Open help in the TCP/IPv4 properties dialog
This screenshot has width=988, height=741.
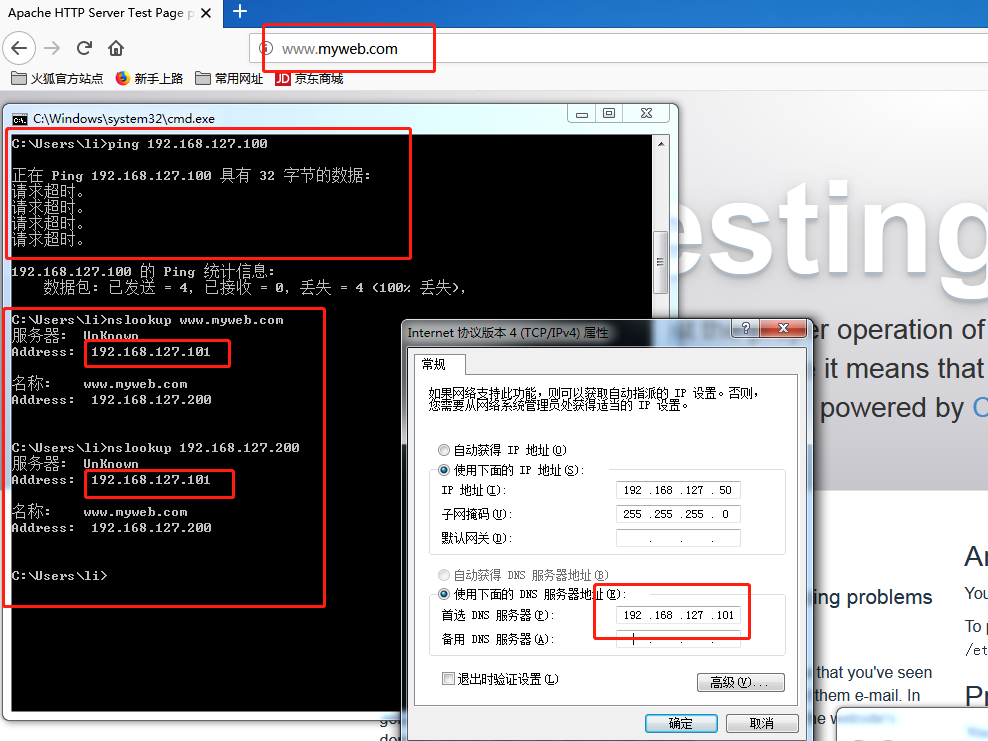tap(746, 328)
